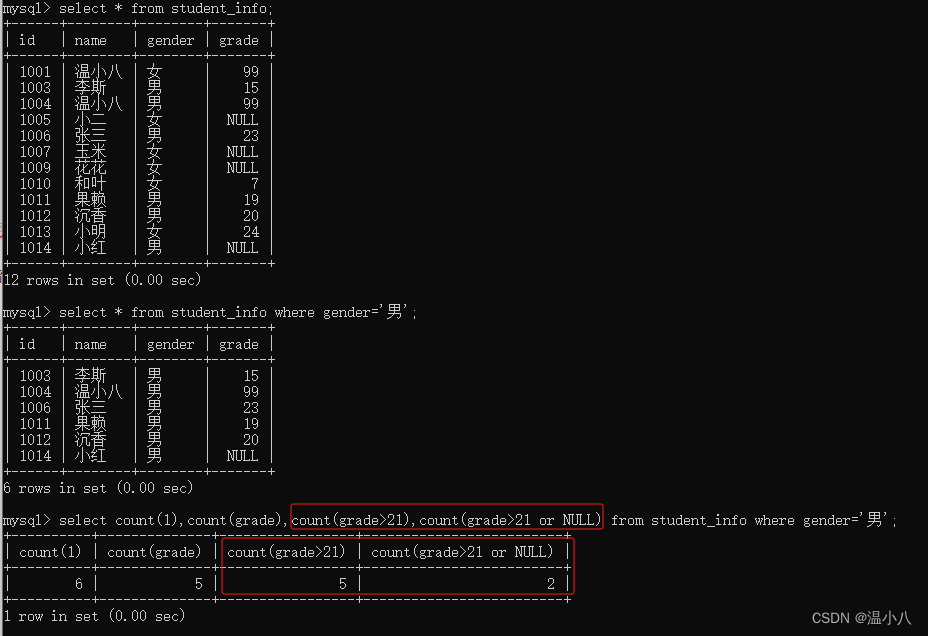The height and width of the screenshot is (636, 928).
Task: Click the id 1010 in first table
Action: (x=36, y=183)
